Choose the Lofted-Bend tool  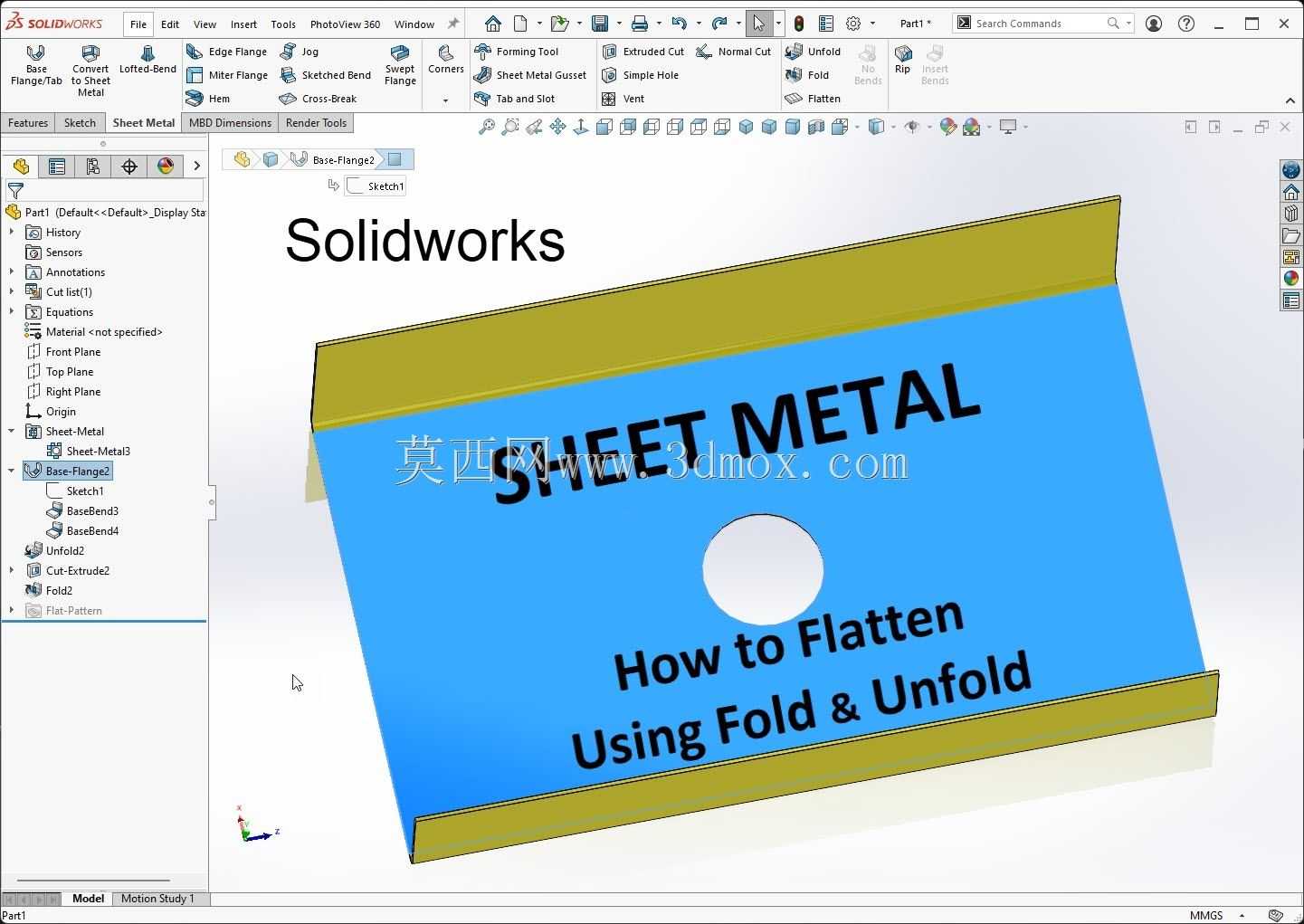point(148,60)
